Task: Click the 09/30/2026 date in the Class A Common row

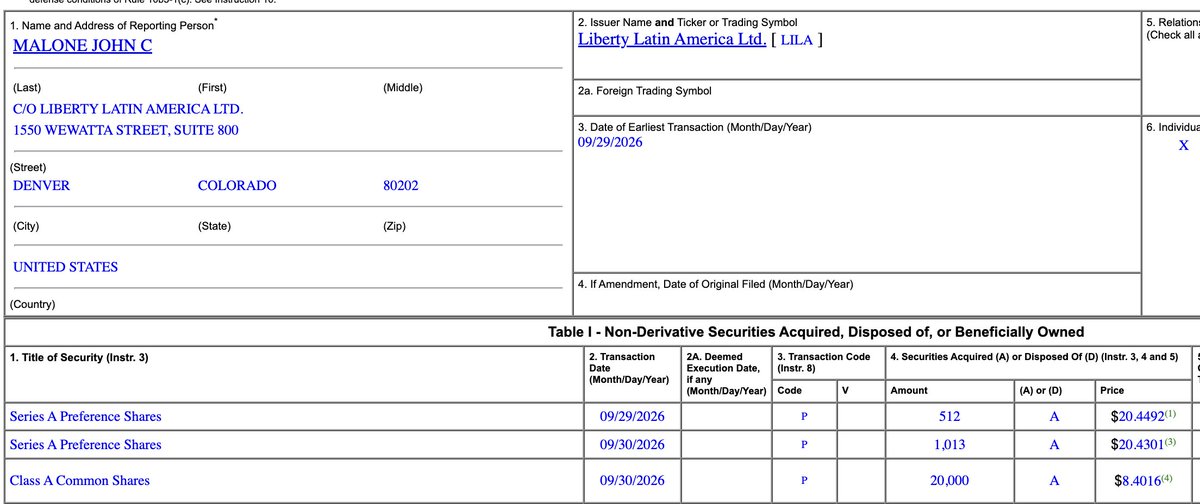Action: [x=632, y=480]
